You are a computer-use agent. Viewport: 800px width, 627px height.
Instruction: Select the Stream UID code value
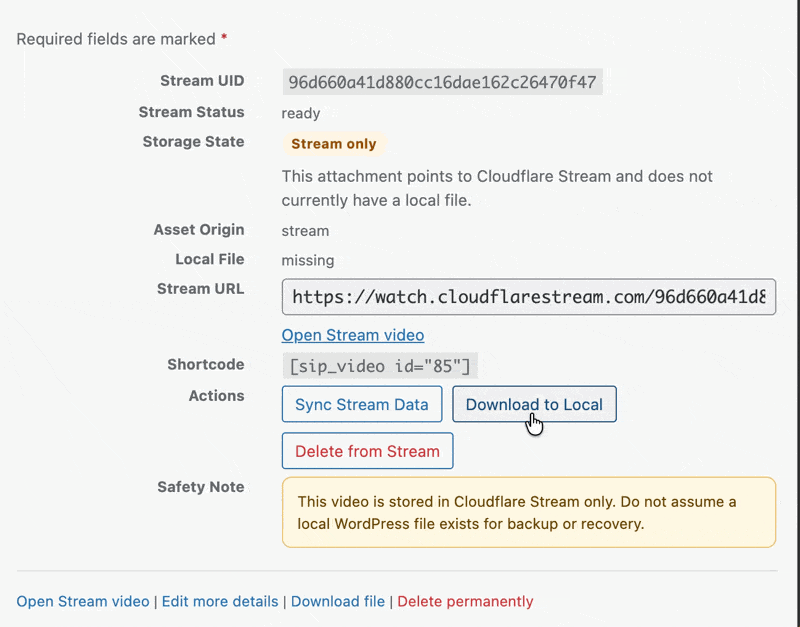[442, 82]
